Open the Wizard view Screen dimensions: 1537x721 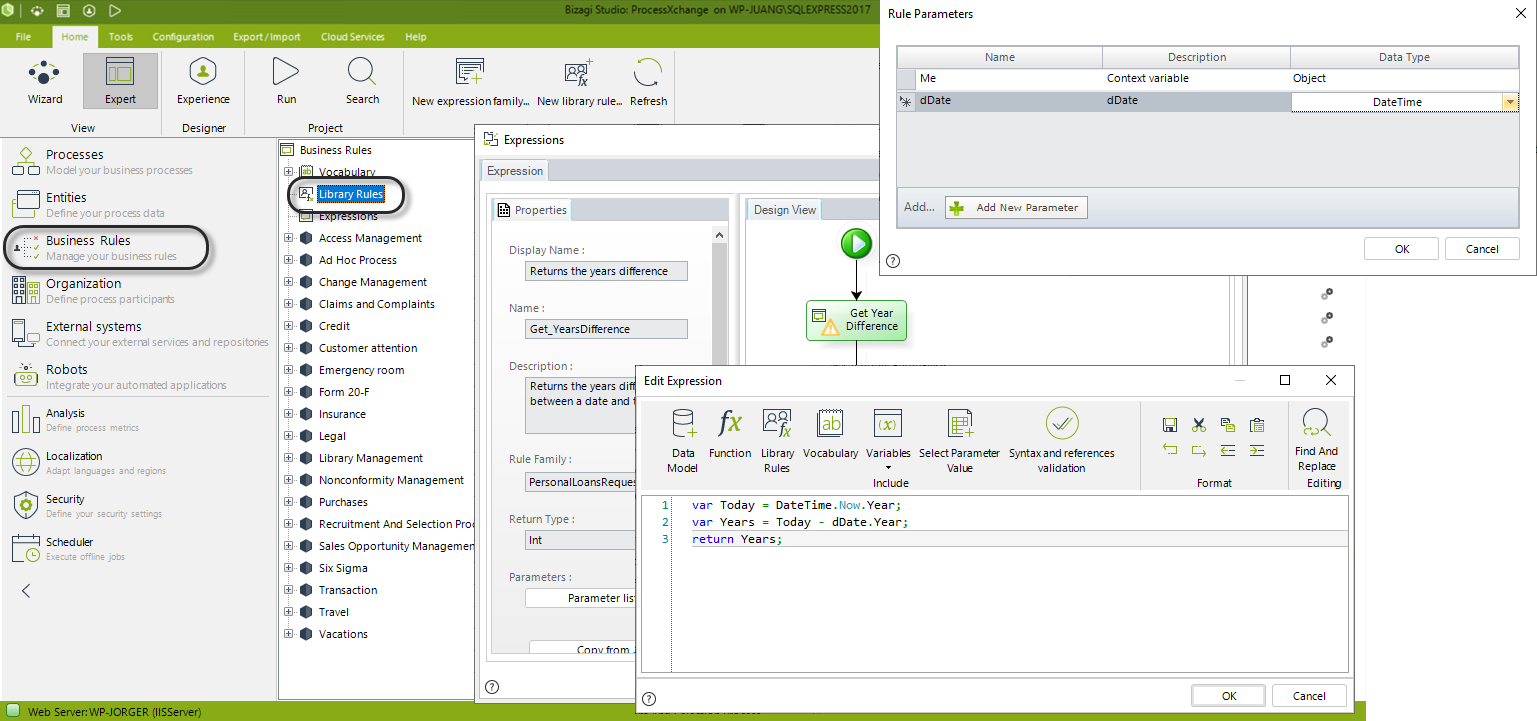44,81
